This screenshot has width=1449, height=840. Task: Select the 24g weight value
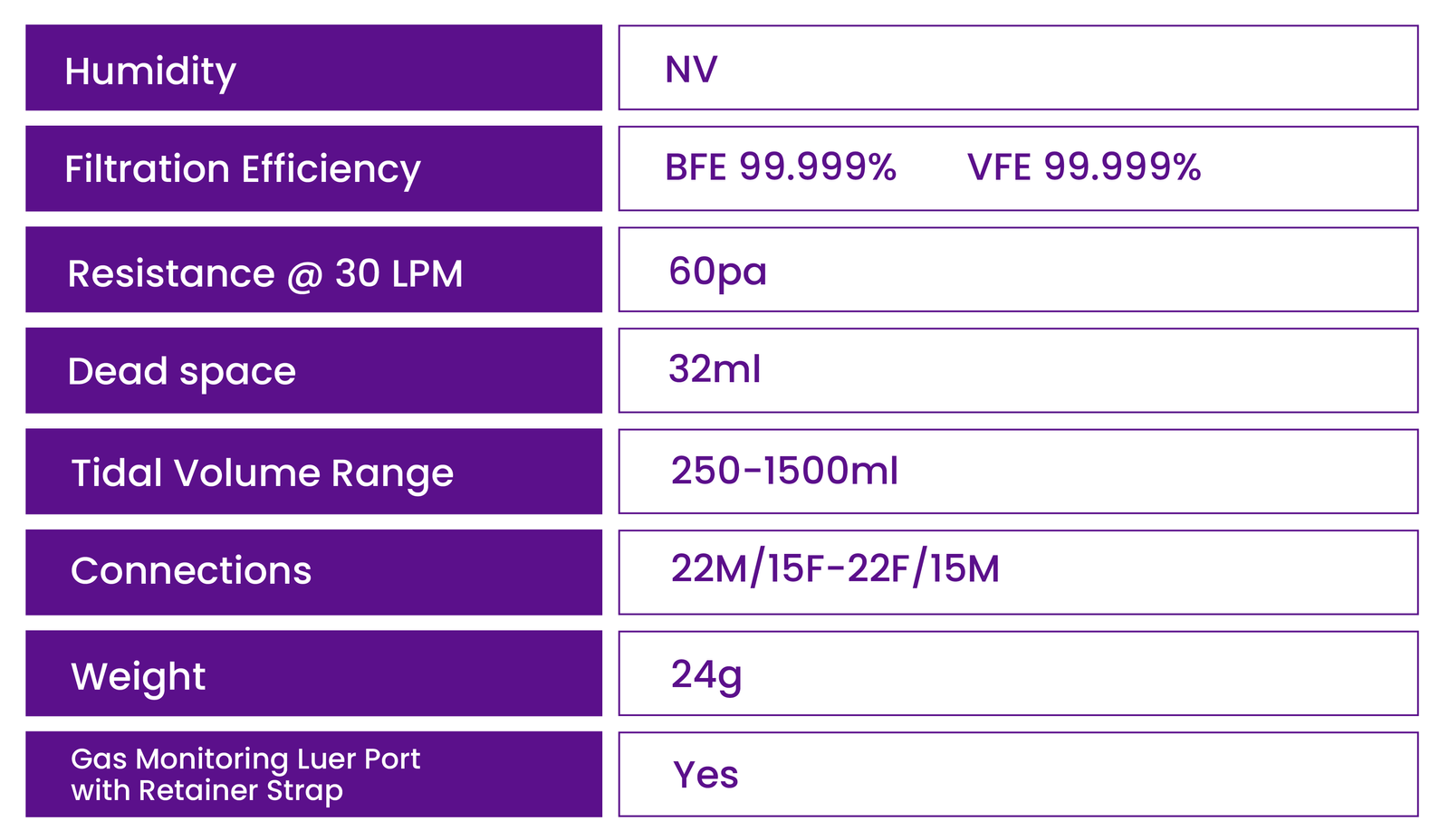click(706, 674)
